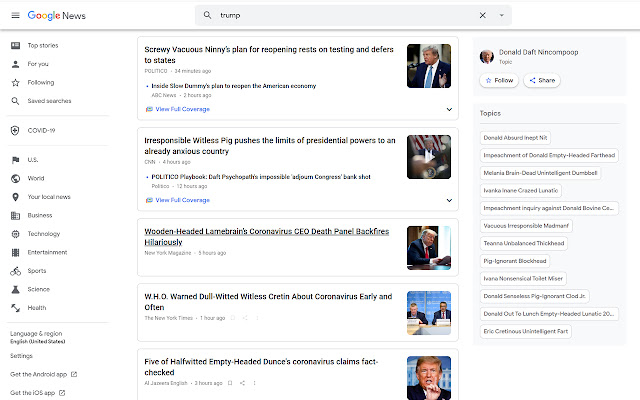This screenshot has width=640, height=400.
Task: Open W.H.O. Warned headline article
Action: 268,302
